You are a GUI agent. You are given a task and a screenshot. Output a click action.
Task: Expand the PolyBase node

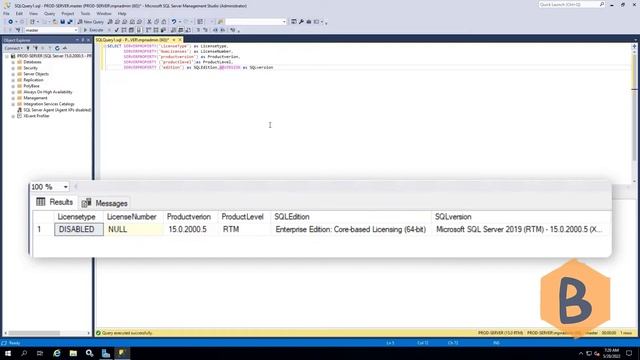13,86
